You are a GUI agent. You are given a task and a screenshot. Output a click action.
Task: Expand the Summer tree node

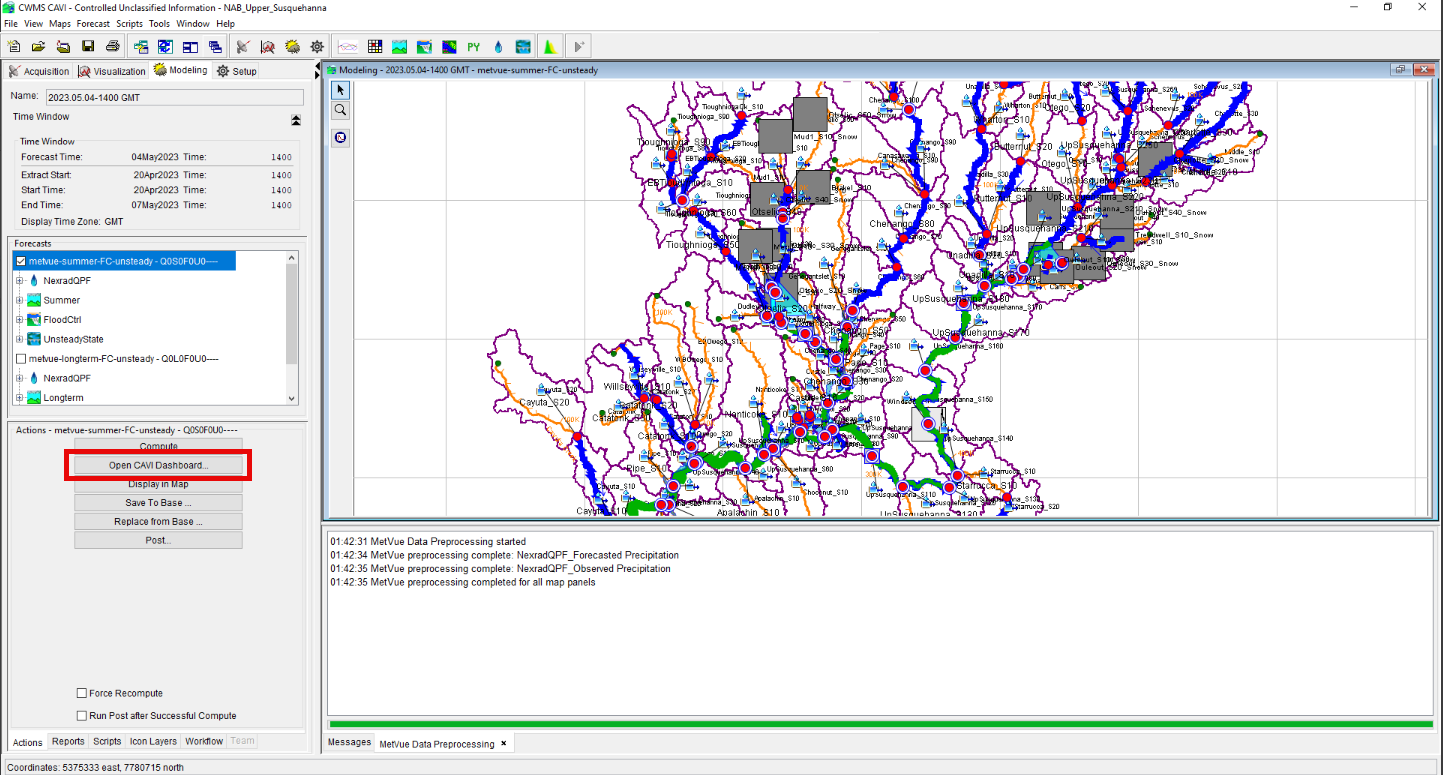19,300
